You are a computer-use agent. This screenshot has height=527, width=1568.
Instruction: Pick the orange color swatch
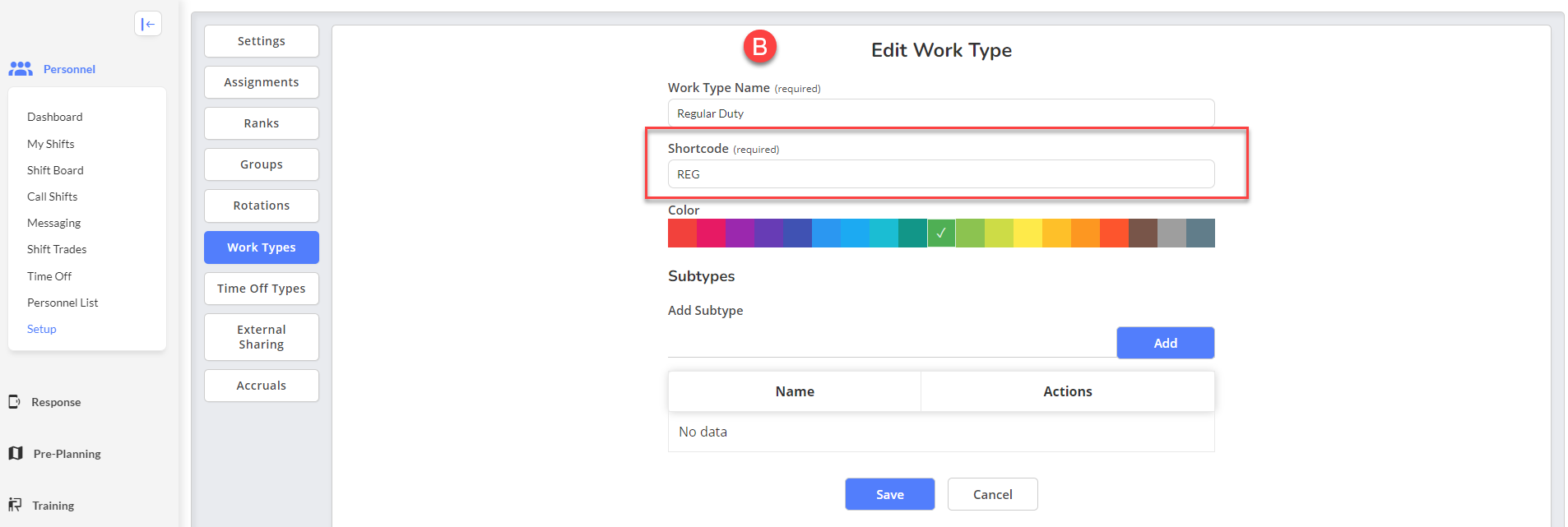pos(1085,233)
